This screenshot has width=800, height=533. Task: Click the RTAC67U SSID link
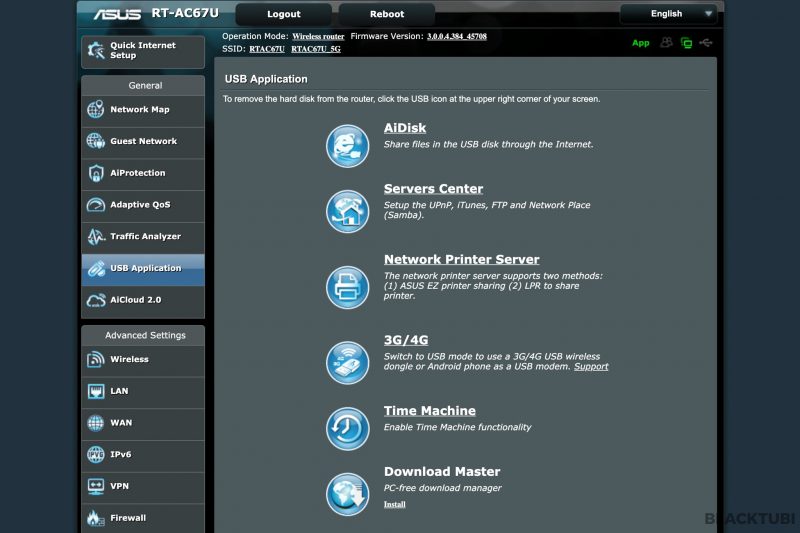(267, 49)
